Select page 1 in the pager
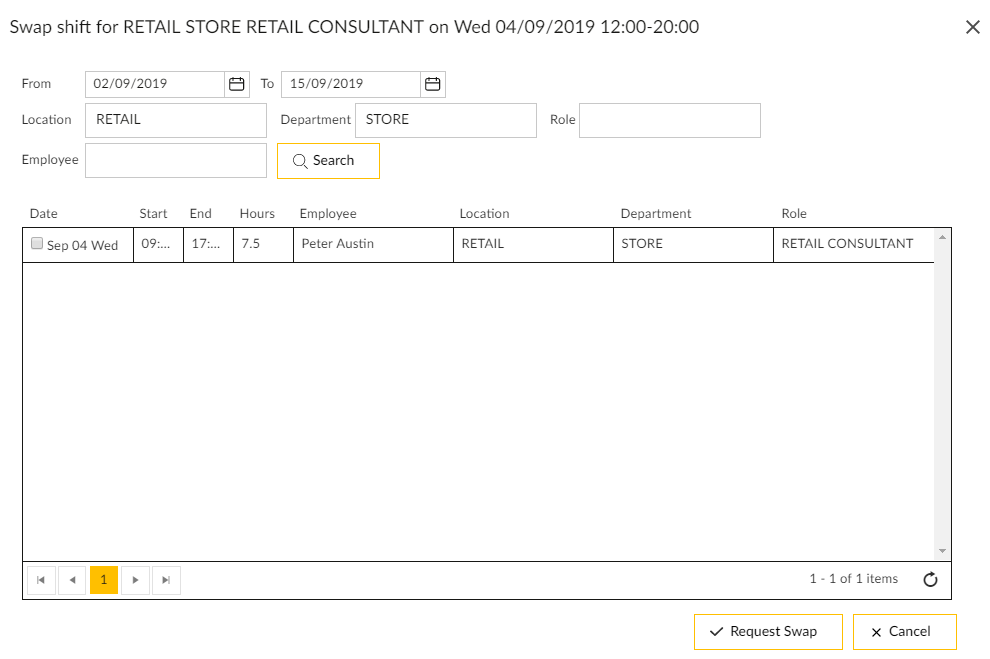The width and height of the screenshot is (990, 659). (x=104, y=580)
